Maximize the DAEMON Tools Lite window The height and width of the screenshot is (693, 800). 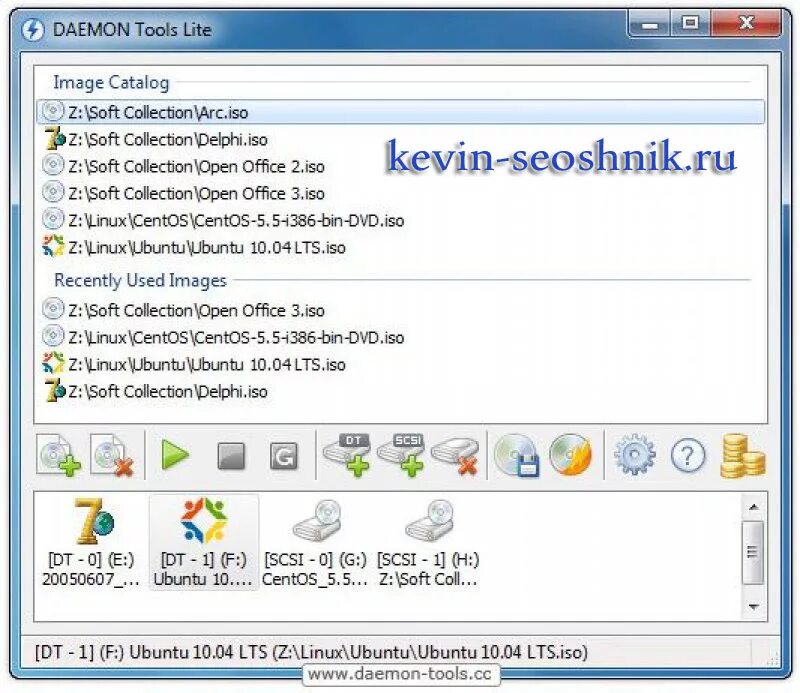point(690,23)
